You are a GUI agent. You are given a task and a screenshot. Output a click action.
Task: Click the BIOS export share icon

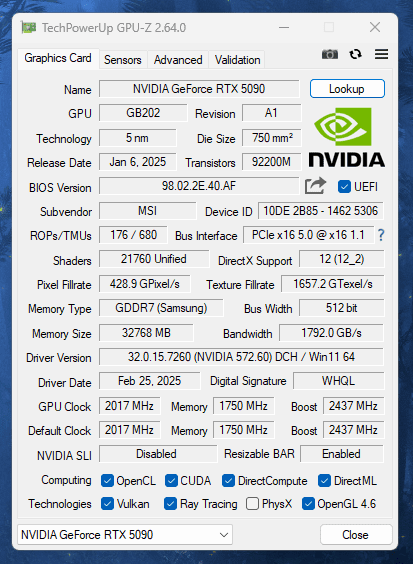point(315,186)
